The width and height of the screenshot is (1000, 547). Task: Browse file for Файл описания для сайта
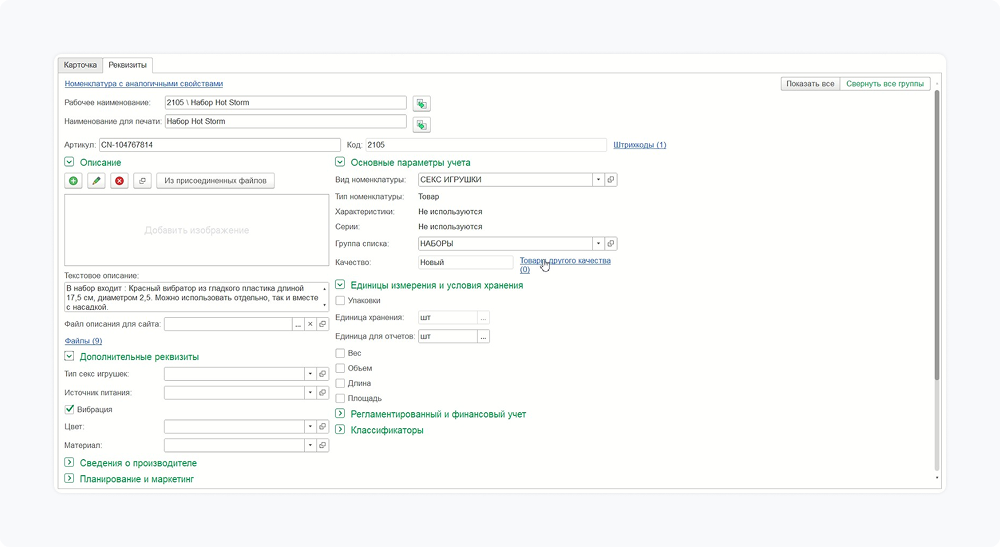298,324
